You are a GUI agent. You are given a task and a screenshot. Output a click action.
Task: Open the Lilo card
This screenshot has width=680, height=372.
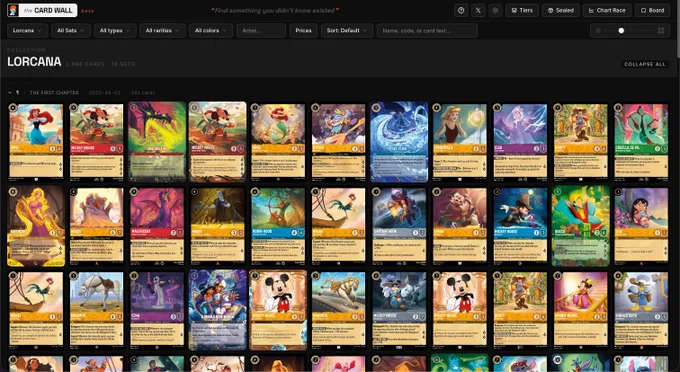click(x=641, y=226)
